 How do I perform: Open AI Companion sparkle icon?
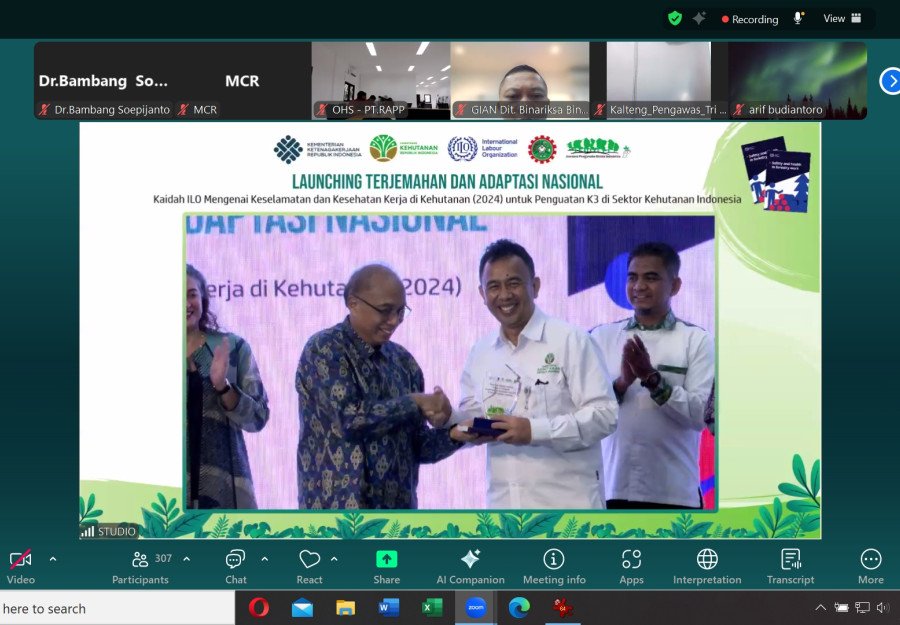(x=470, y=559)
